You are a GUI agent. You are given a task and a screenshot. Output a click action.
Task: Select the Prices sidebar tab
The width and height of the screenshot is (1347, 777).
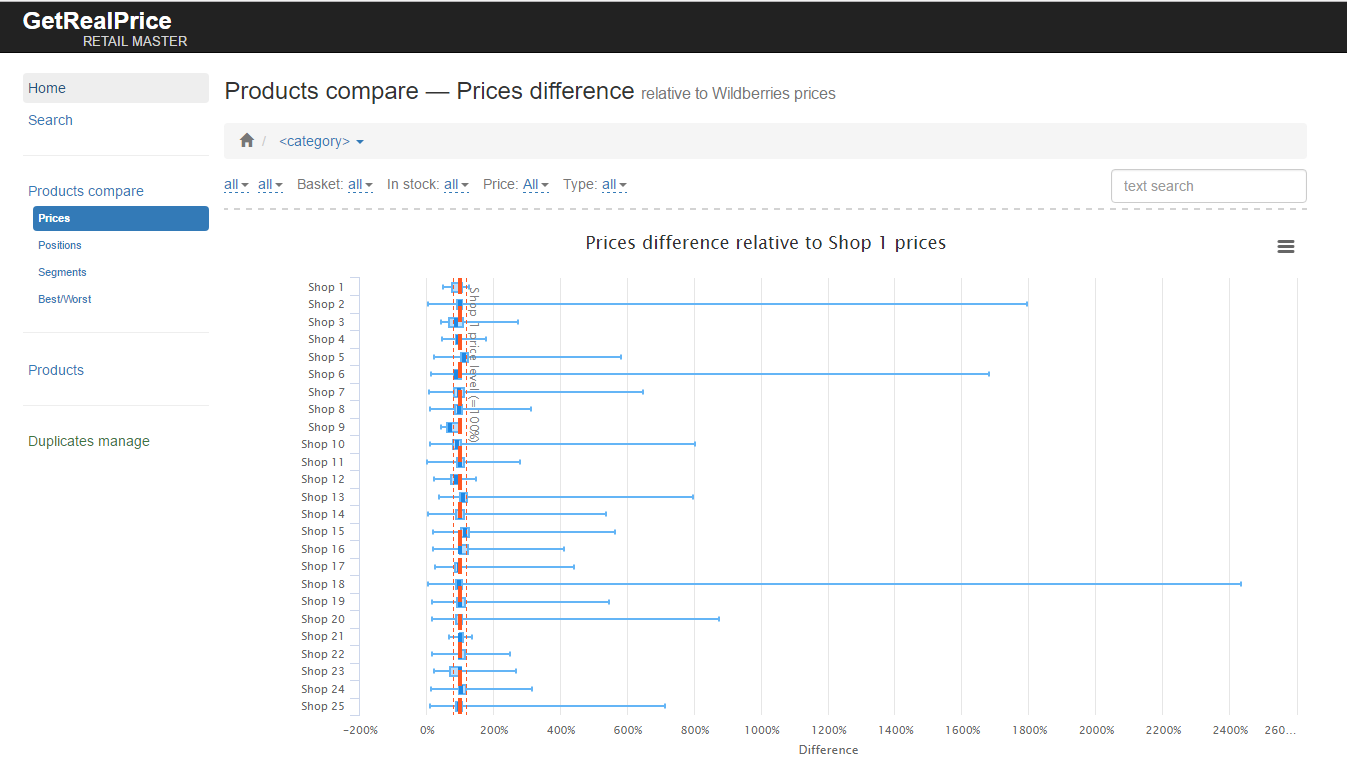tap(121, 218)
